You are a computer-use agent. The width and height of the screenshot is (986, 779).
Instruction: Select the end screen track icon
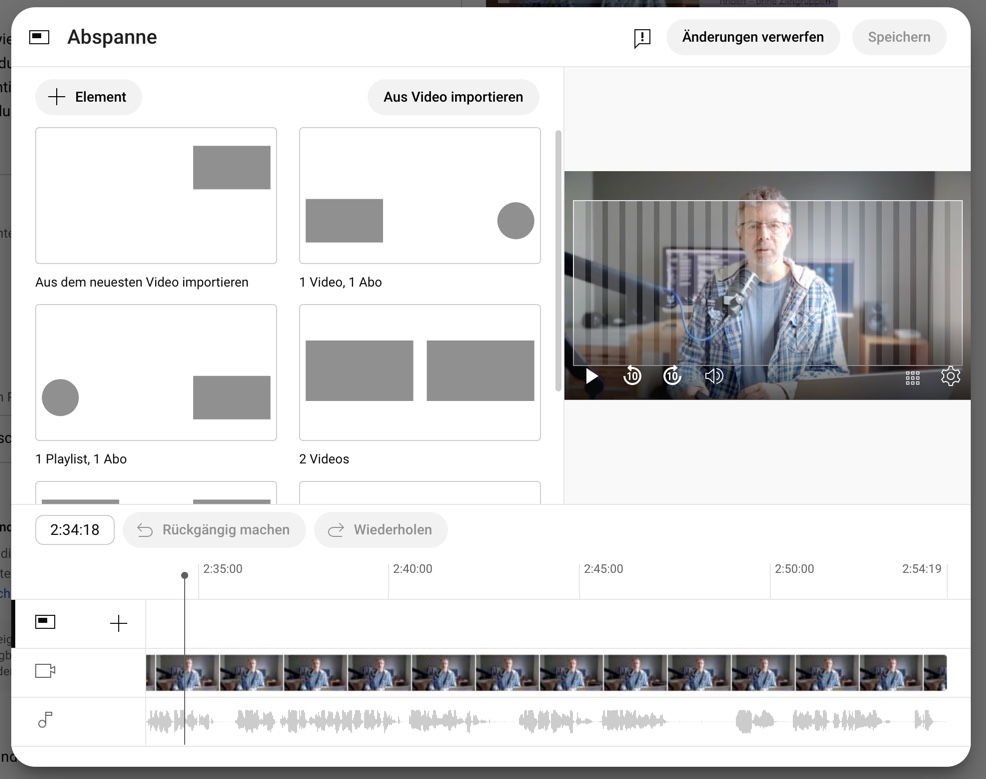pos(45,622)
